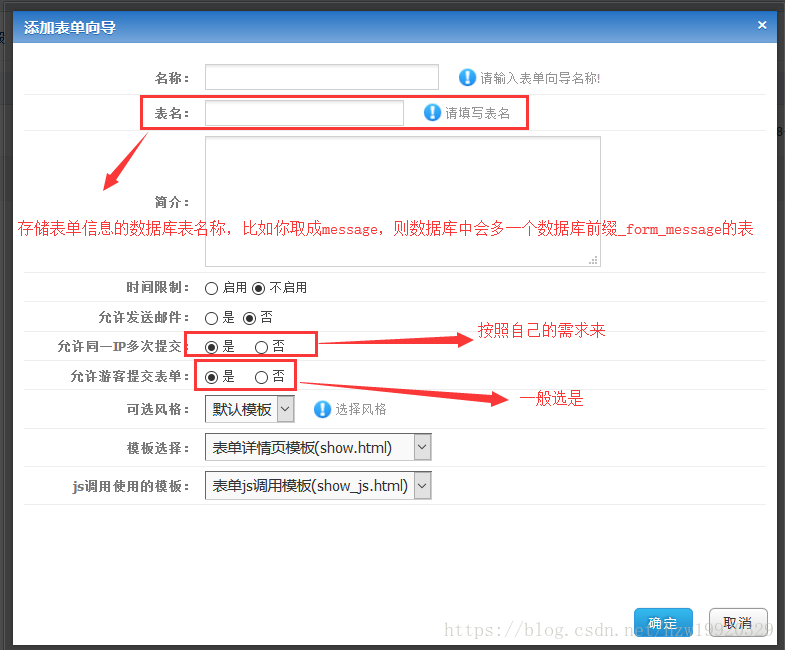
Task: Click the 允许发送邮件 label
Action: click(x=143, y=317)
